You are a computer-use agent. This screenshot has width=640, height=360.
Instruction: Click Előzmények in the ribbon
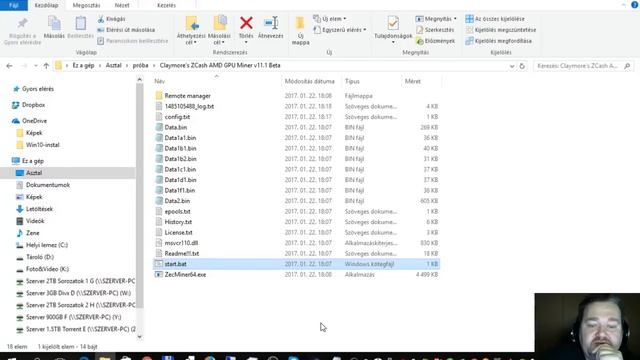[435, 41]
